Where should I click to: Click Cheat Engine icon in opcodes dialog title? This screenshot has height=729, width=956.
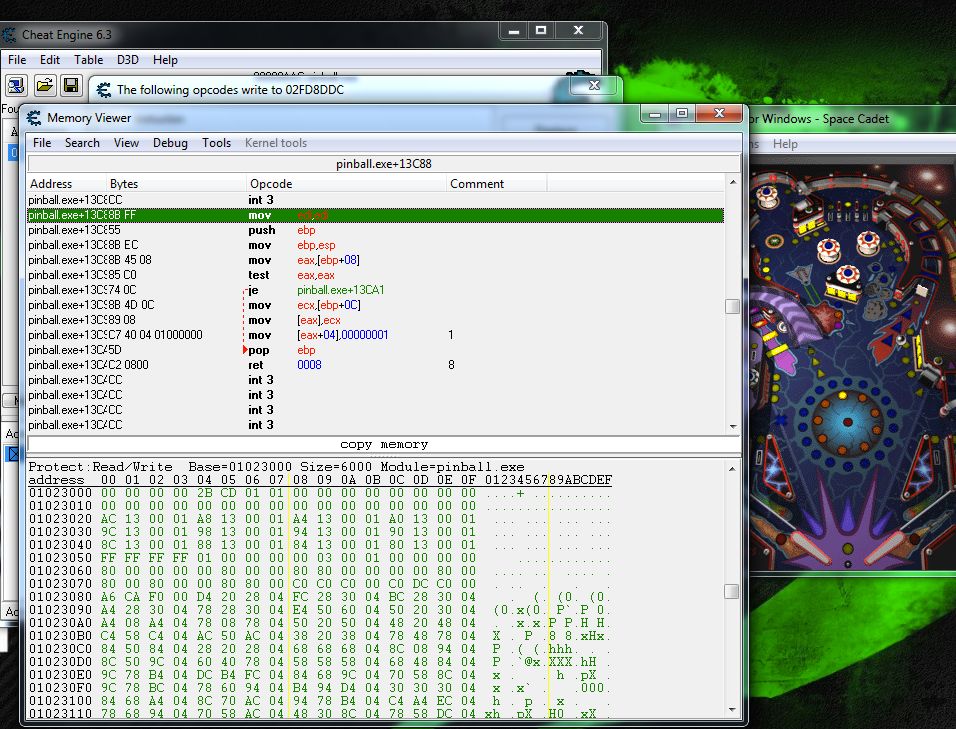(x=104, y=90)
